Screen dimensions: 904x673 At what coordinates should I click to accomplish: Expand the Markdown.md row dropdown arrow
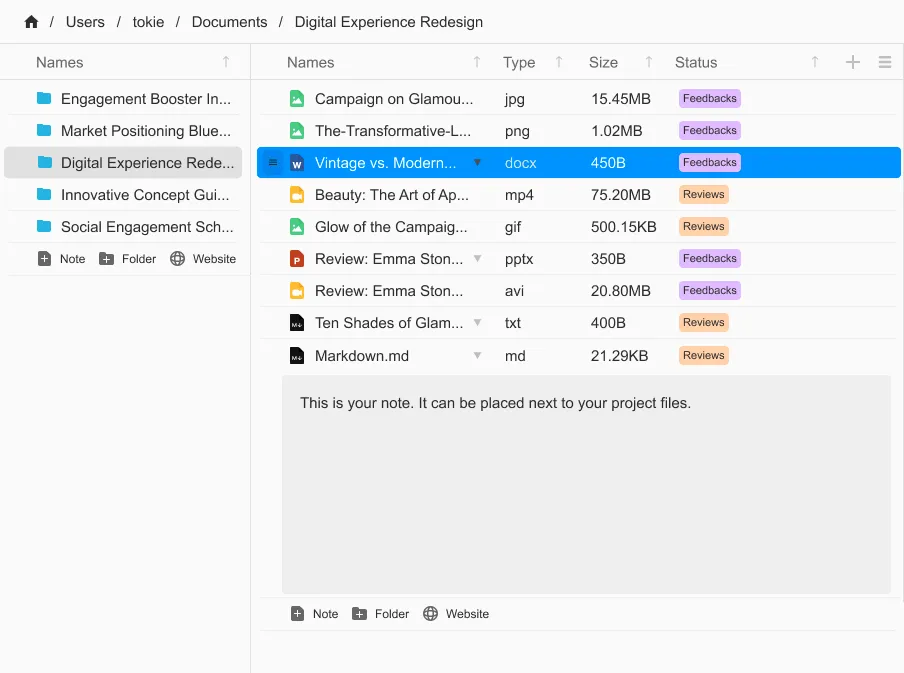click(x=477, y=356)
